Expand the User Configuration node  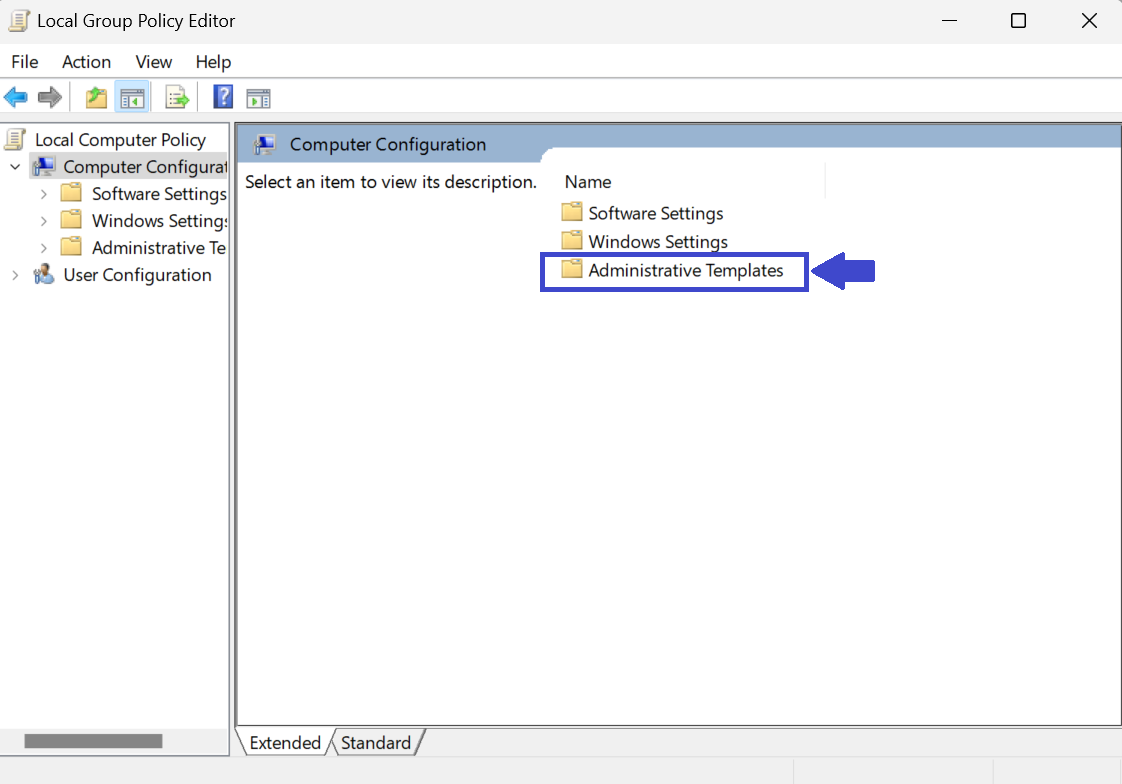pos(15,275)
